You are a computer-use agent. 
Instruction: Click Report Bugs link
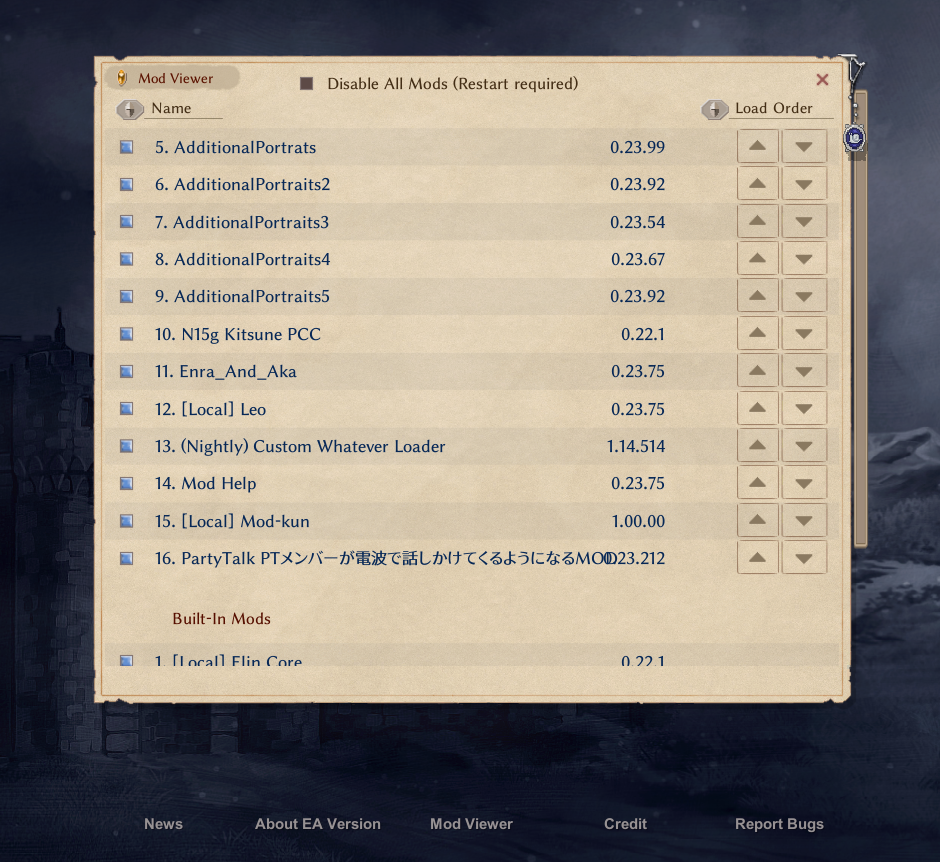coord(779,824)
